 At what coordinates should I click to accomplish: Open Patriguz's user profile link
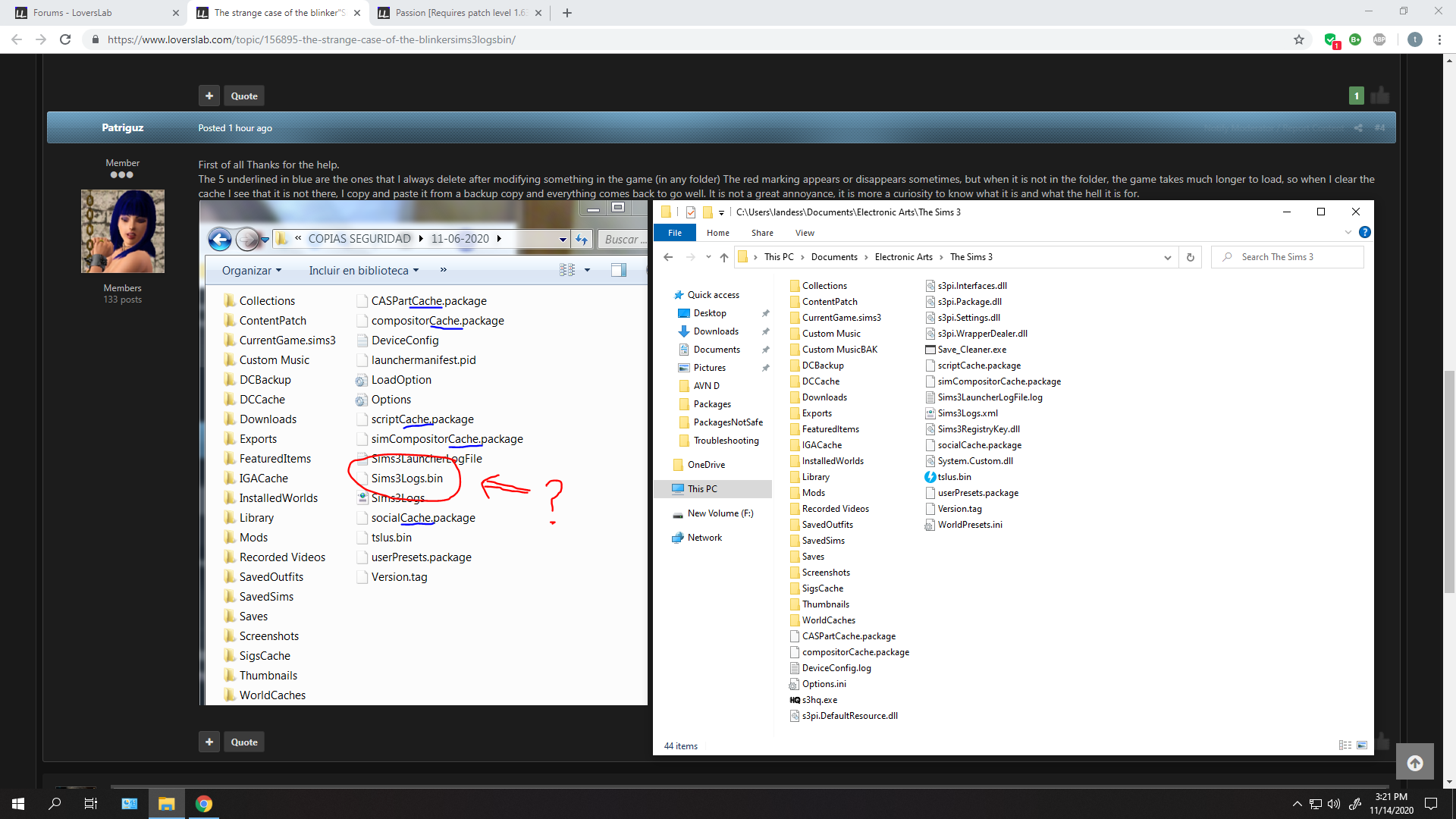point(123,127)
